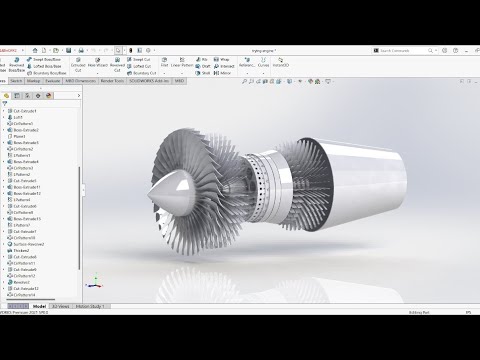Select the Wrap tool
480x360 pixels.
(221, 59)
